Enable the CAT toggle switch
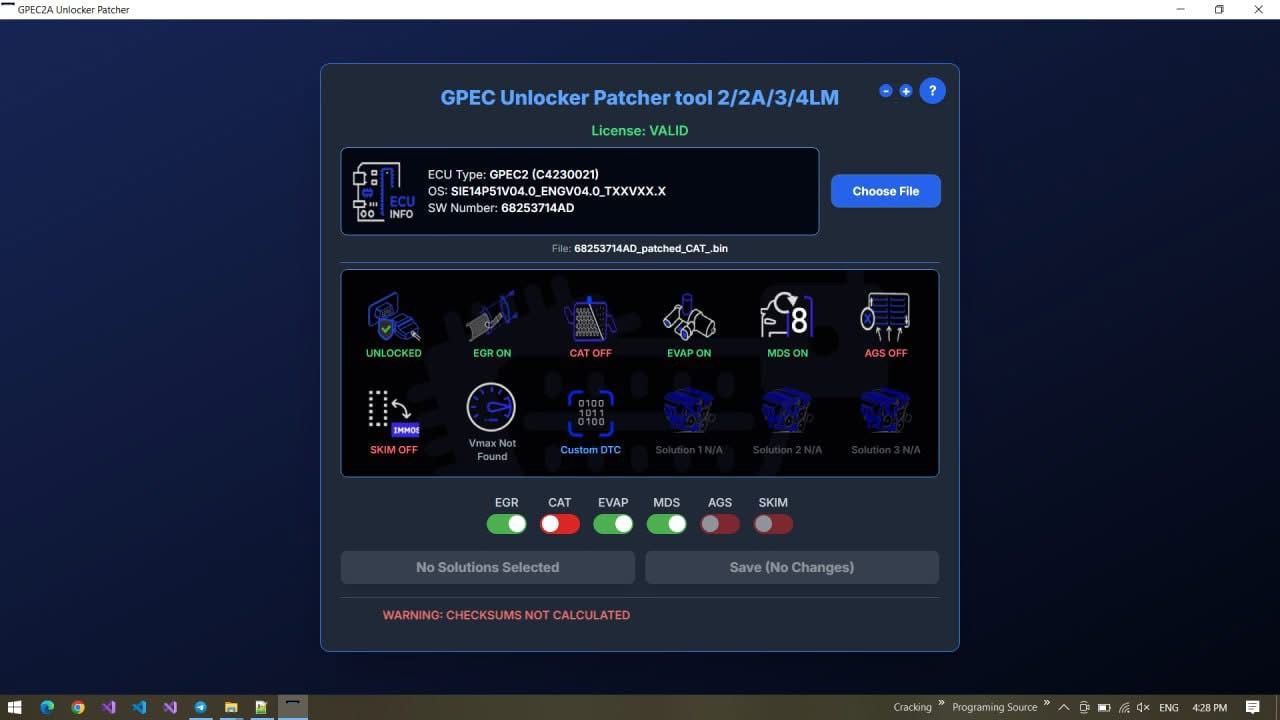The image size is (1280, 720). tap(560, 524)
